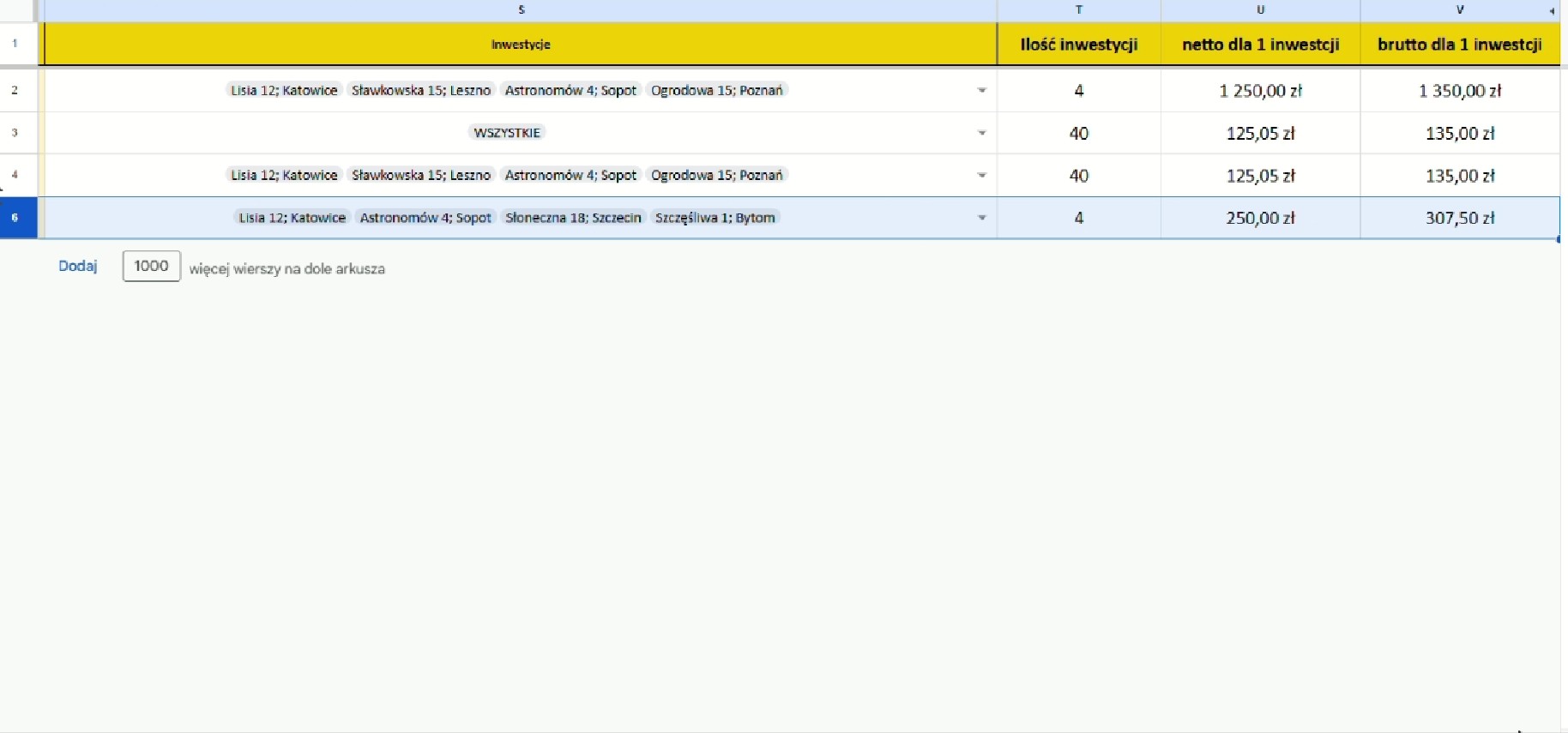Select netto cell 125,05 zł in row 3
Image resolution: width=1568 pixels, height=733 pixels.
(x=1261, y=133)
